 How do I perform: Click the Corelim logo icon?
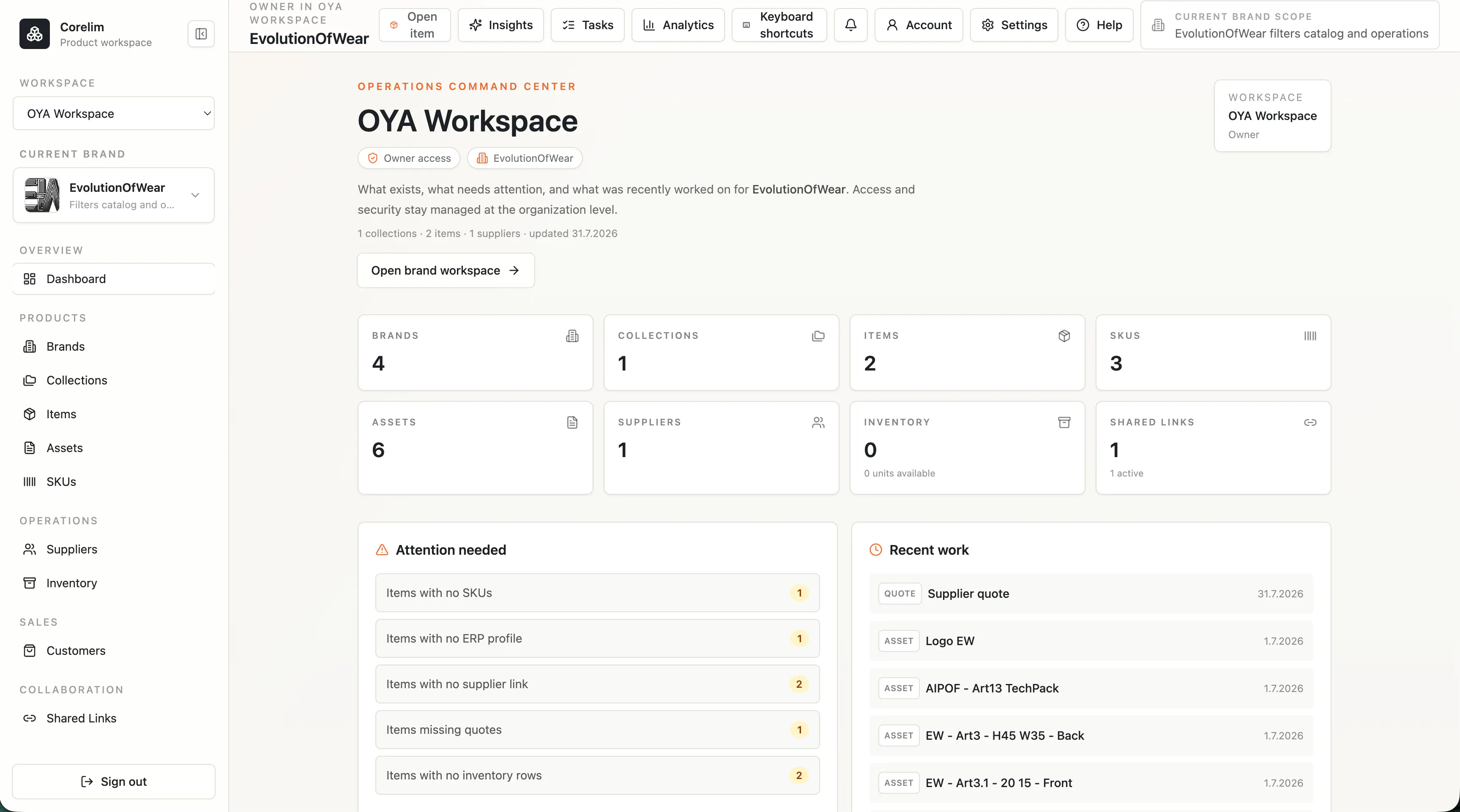[35, 34]
